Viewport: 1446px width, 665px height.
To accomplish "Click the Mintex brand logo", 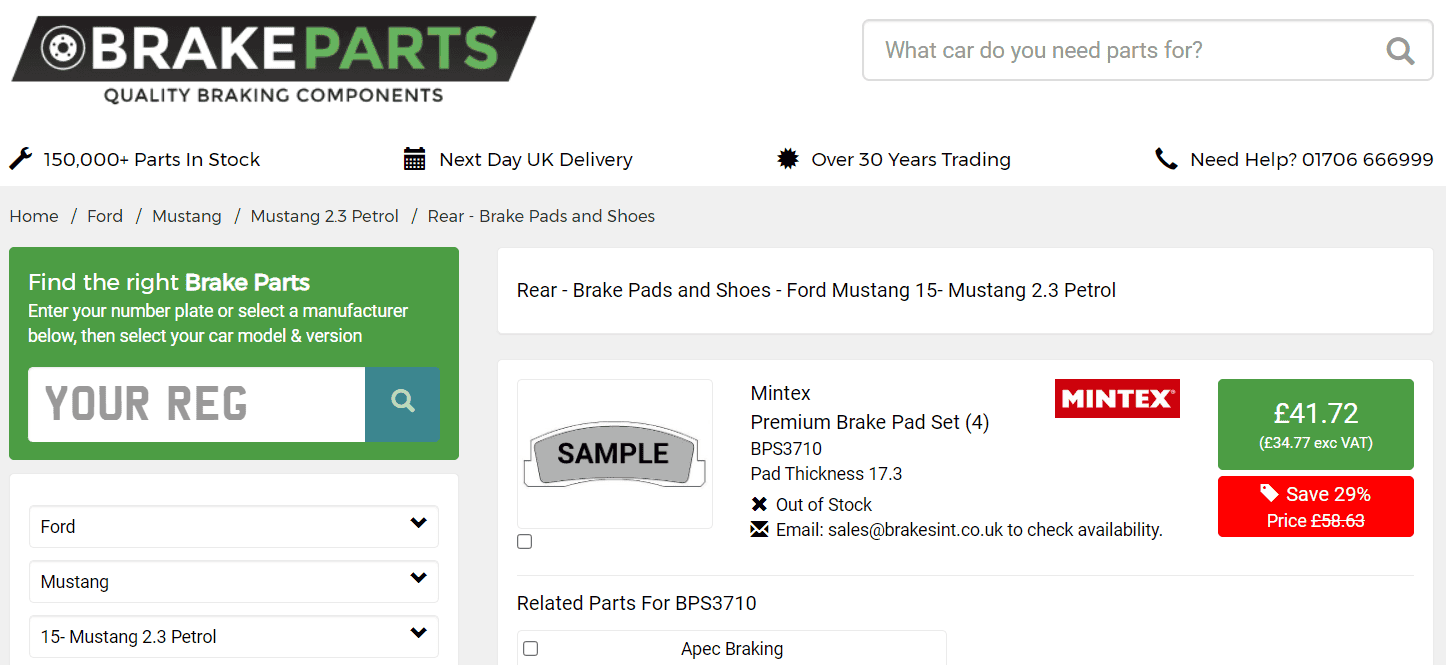I will pos(1117,398).
